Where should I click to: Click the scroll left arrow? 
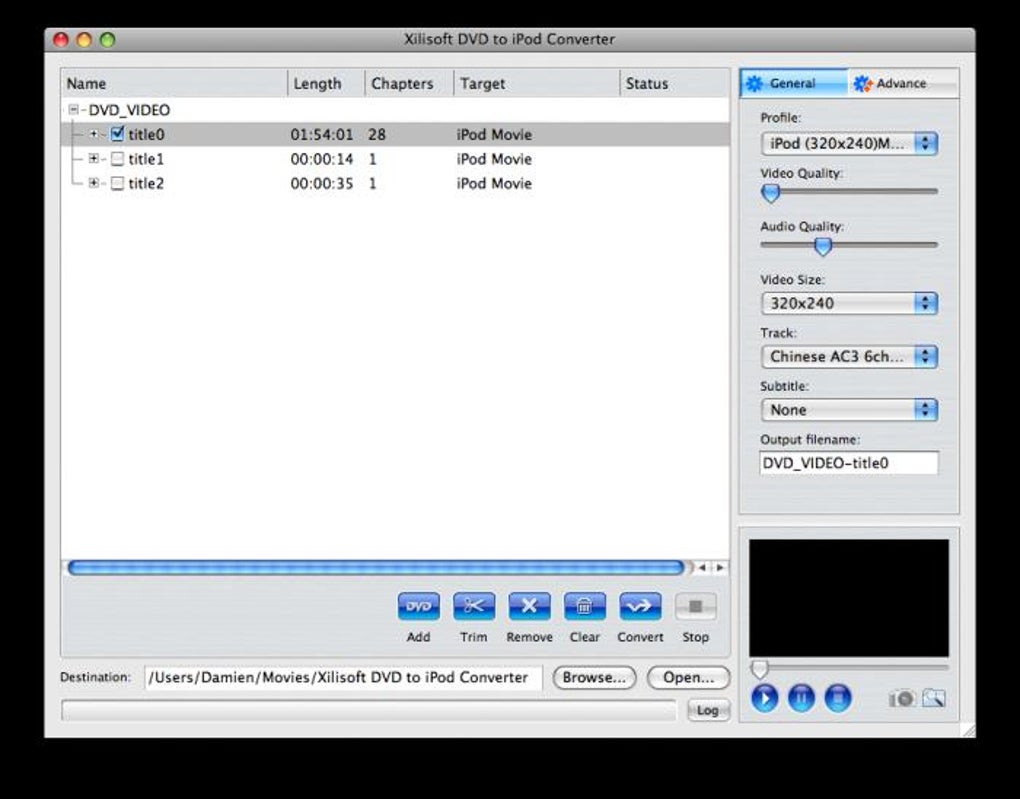[x=702, y=567]
